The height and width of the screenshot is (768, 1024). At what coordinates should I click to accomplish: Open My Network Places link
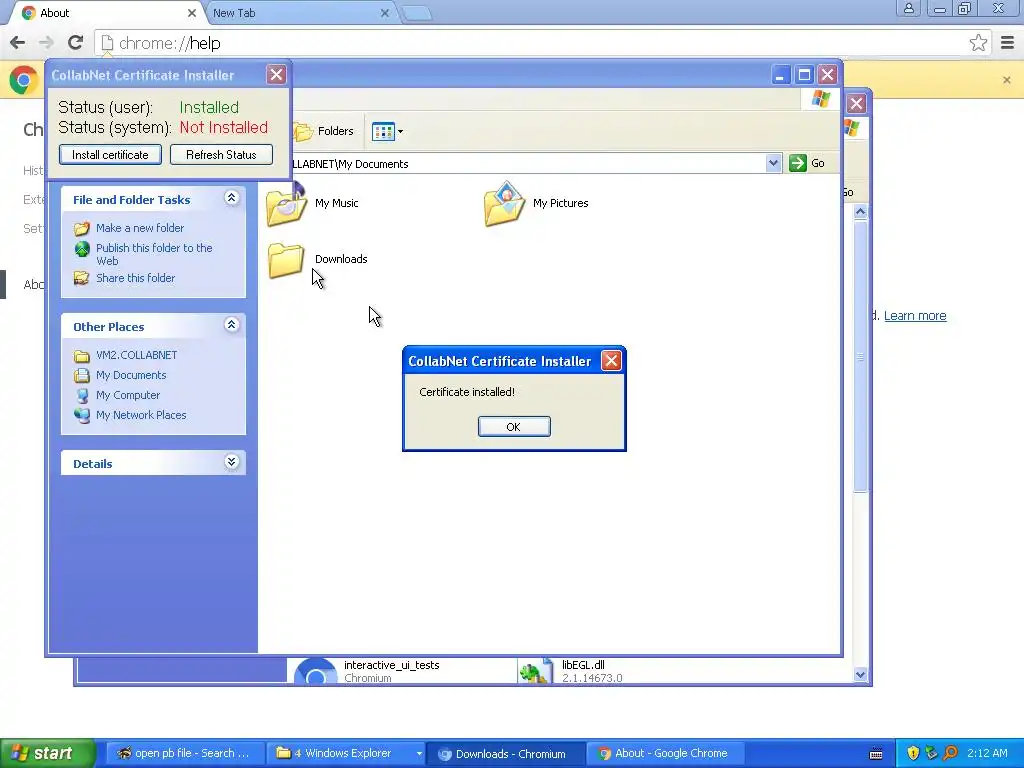tap(141, 415)
